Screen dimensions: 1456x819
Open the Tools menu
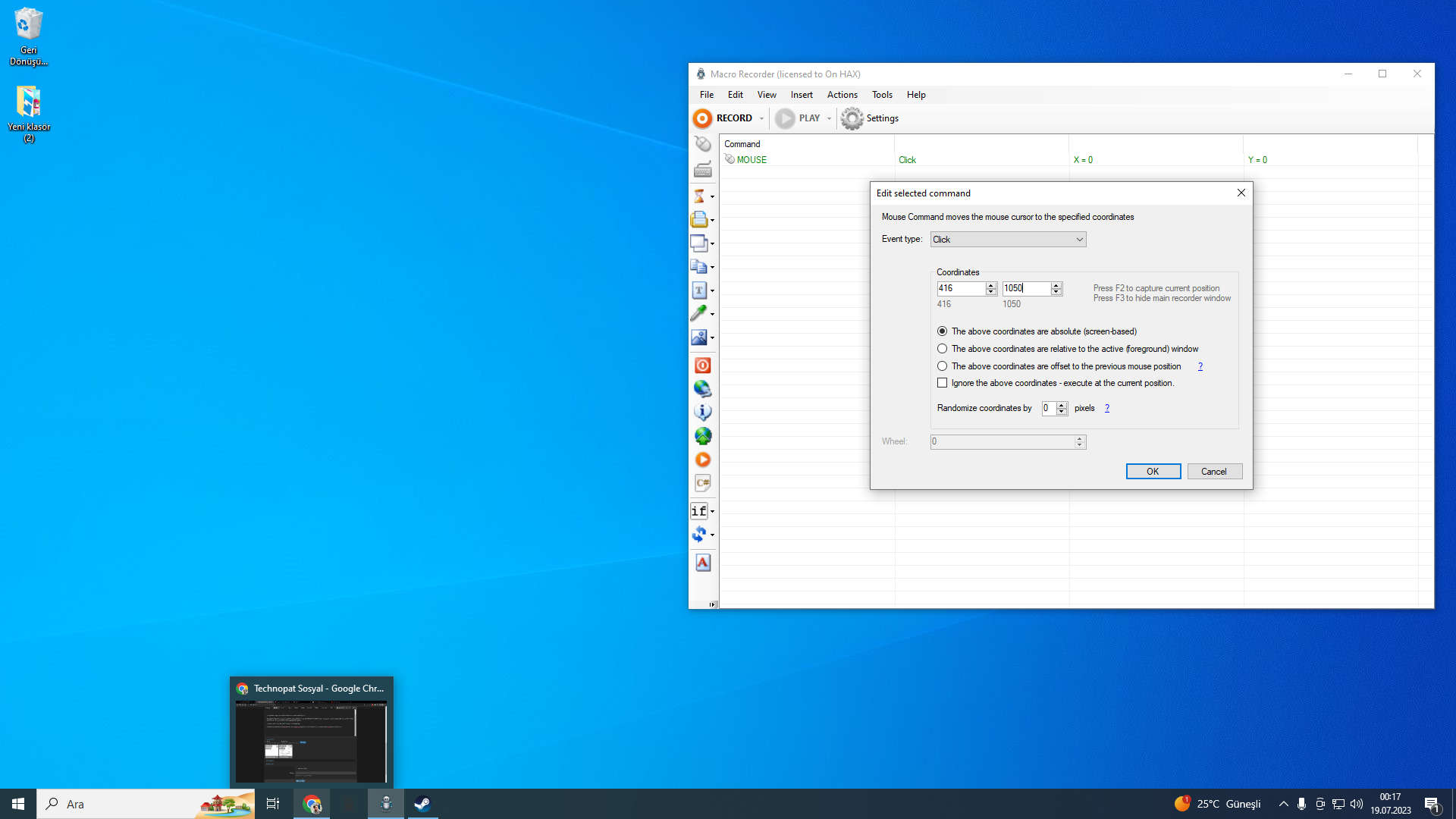click(881, 95)
